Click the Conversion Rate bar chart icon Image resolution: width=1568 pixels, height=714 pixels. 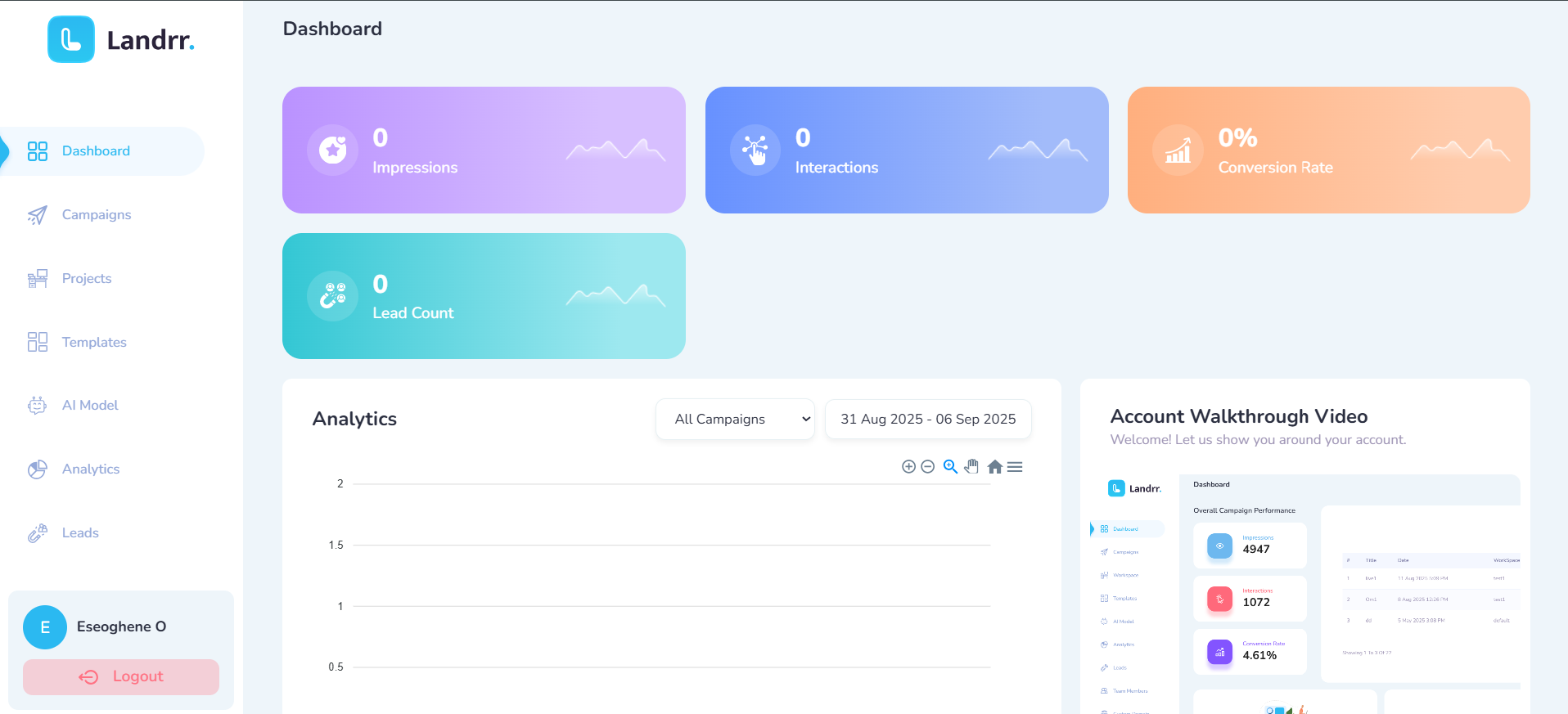(x=1178, y=150)
